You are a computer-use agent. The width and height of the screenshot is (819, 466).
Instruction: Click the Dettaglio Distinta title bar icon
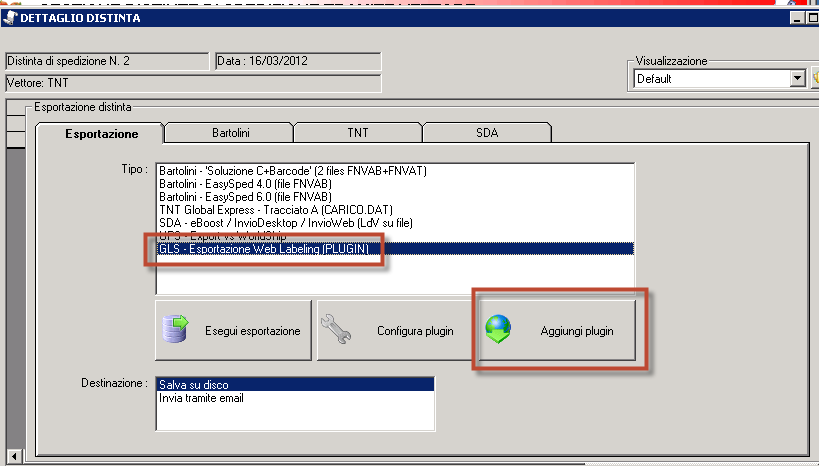click(9, 18)
